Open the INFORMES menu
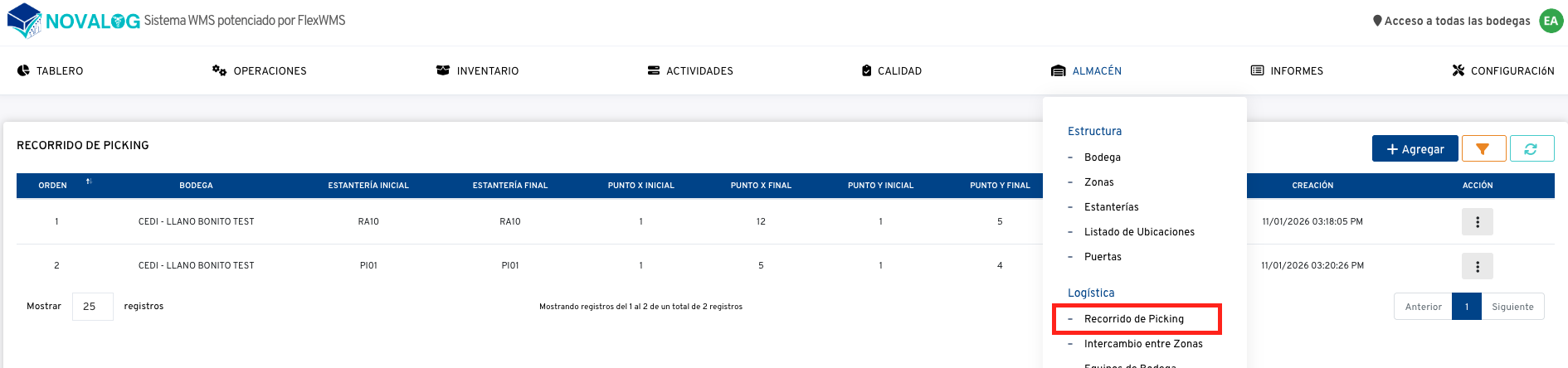The width and height of the screenshot is (1568, 368). coord(1287,71)
